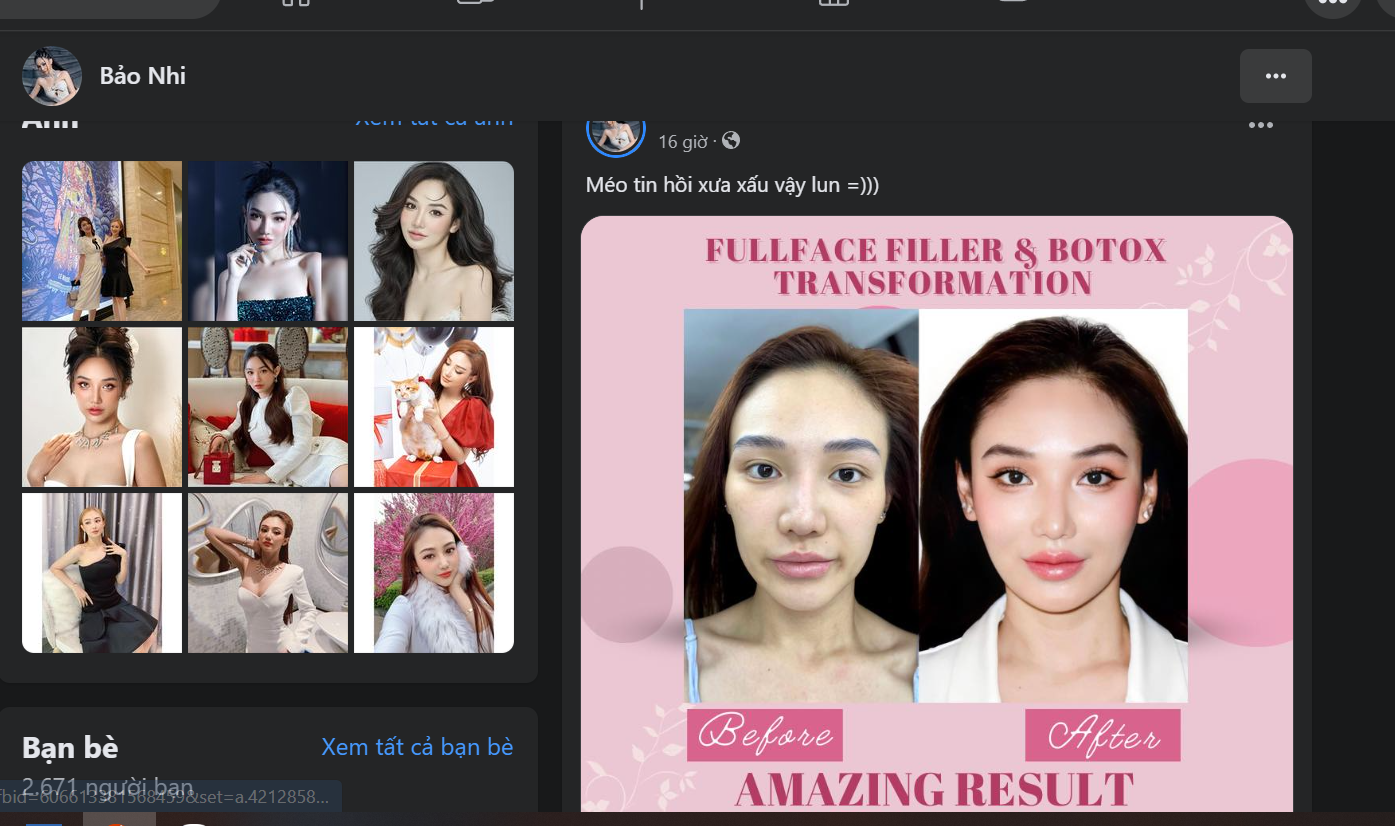Open photo of woman in teal sequin dress
The height and width of the screenshot is (826, 1395).
click(x=268, y=241)
